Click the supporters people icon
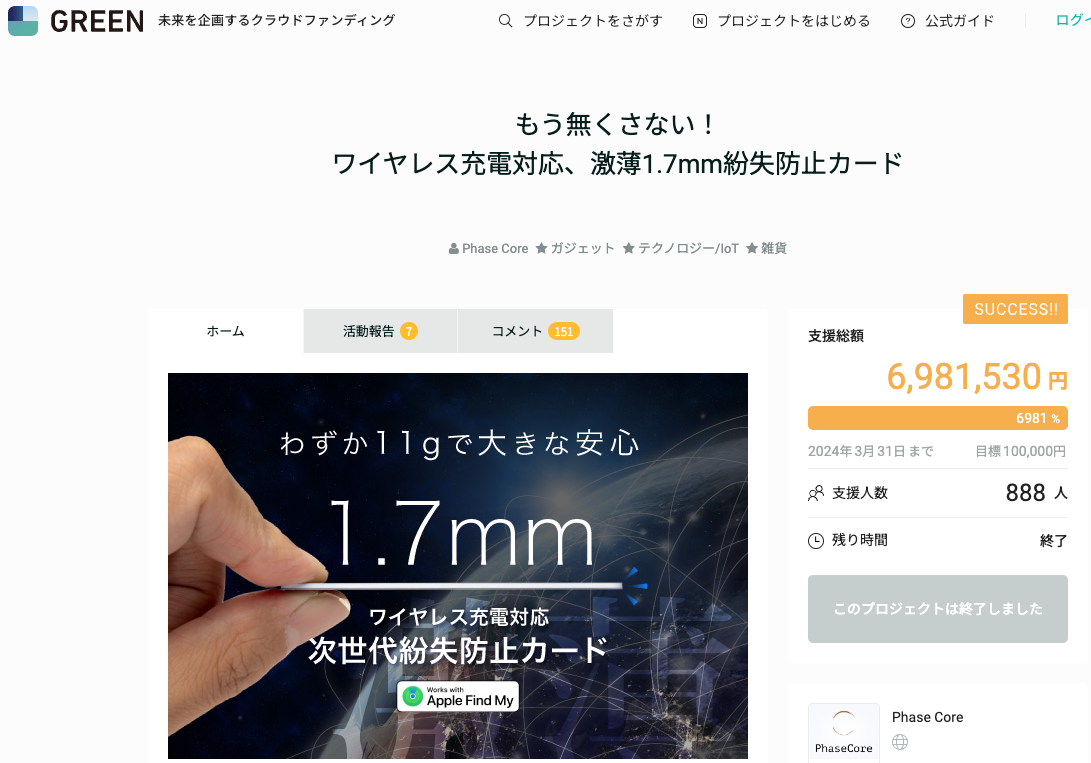 point(815,493)
